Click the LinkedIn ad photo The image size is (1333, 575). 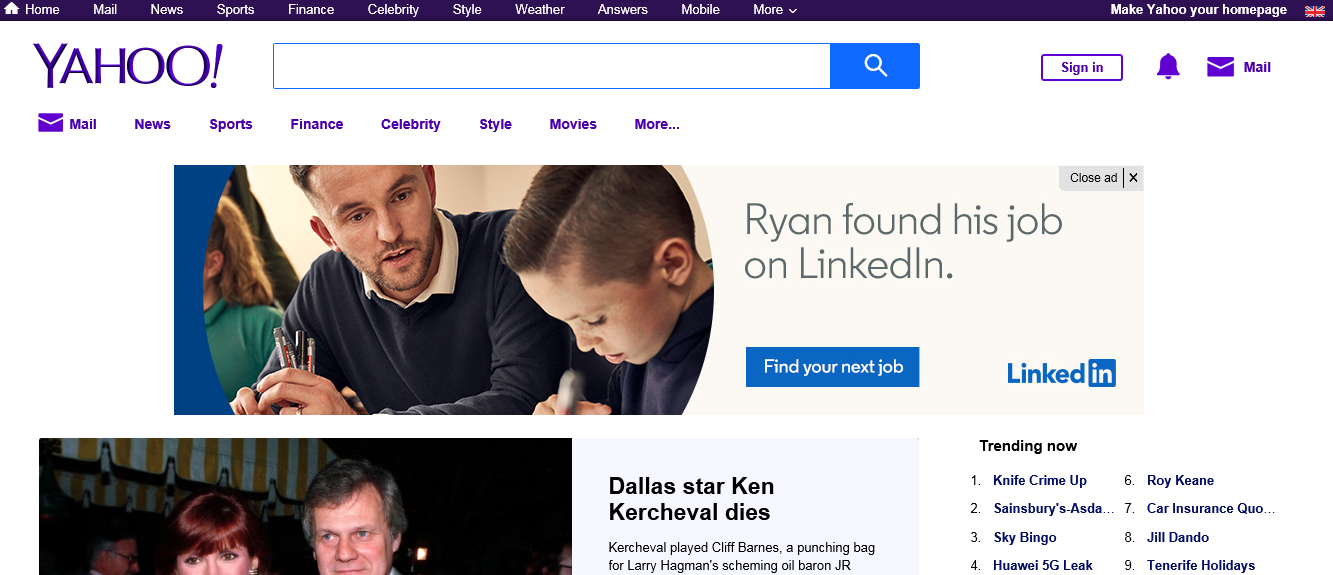click(x=458, y=290)
